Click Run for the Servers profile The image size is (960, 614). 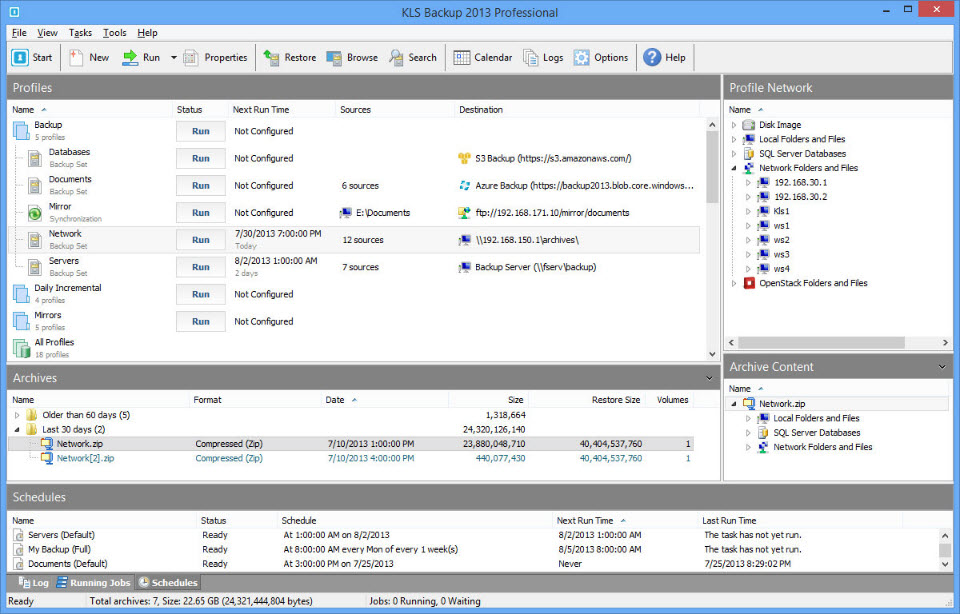(x=200, y=267)
